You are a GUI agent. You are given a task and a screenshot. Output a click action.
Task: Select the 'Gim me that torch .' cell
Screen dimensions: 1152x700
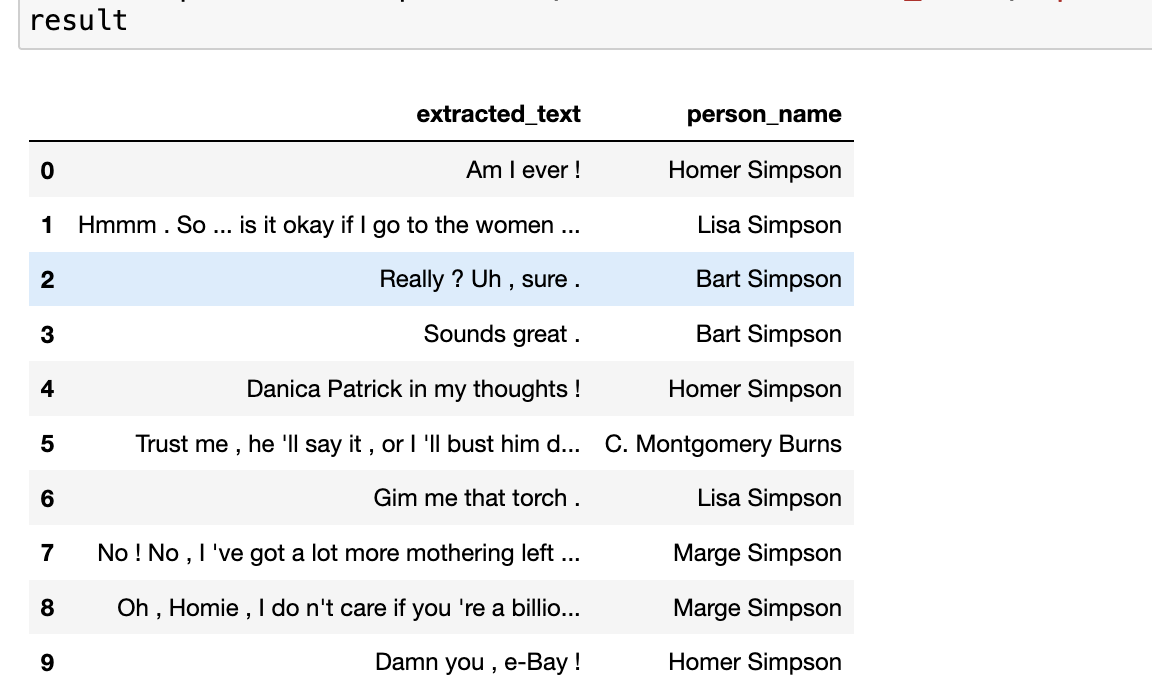pyautogui.click(x=477, y=498)
